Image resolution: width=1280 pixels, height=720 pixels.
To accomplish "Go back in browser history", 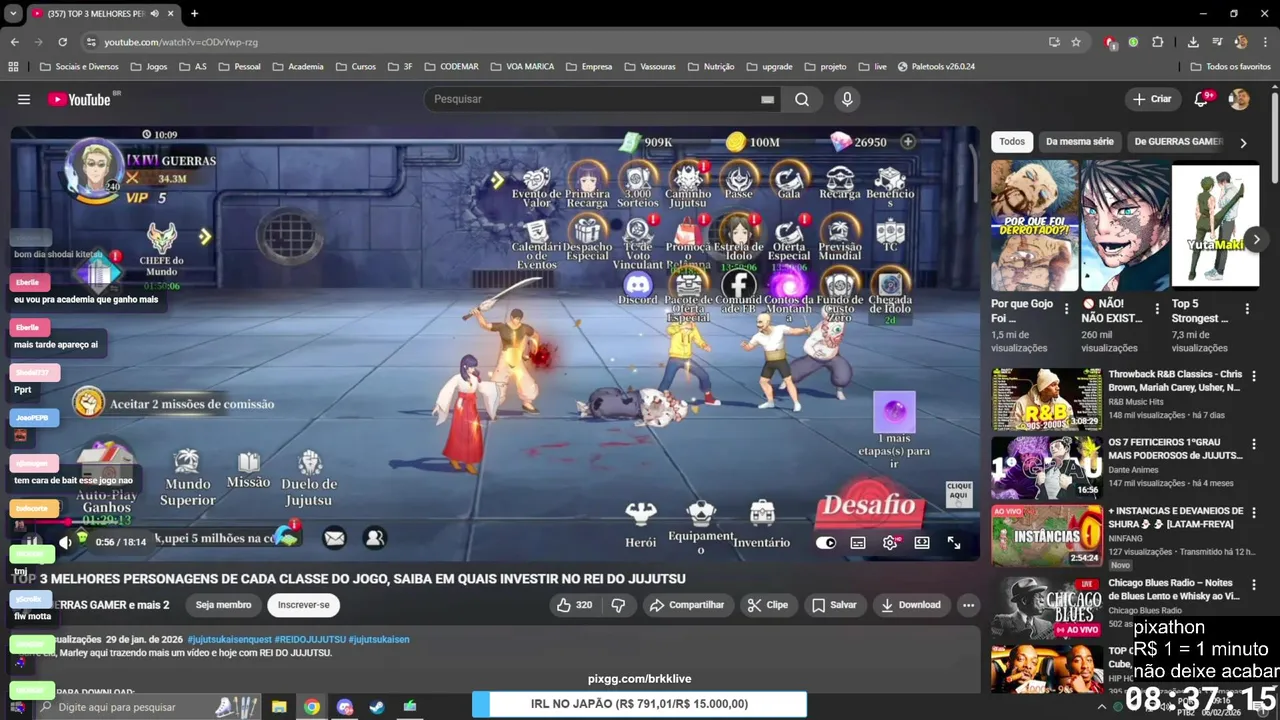I will coord(15,42).
